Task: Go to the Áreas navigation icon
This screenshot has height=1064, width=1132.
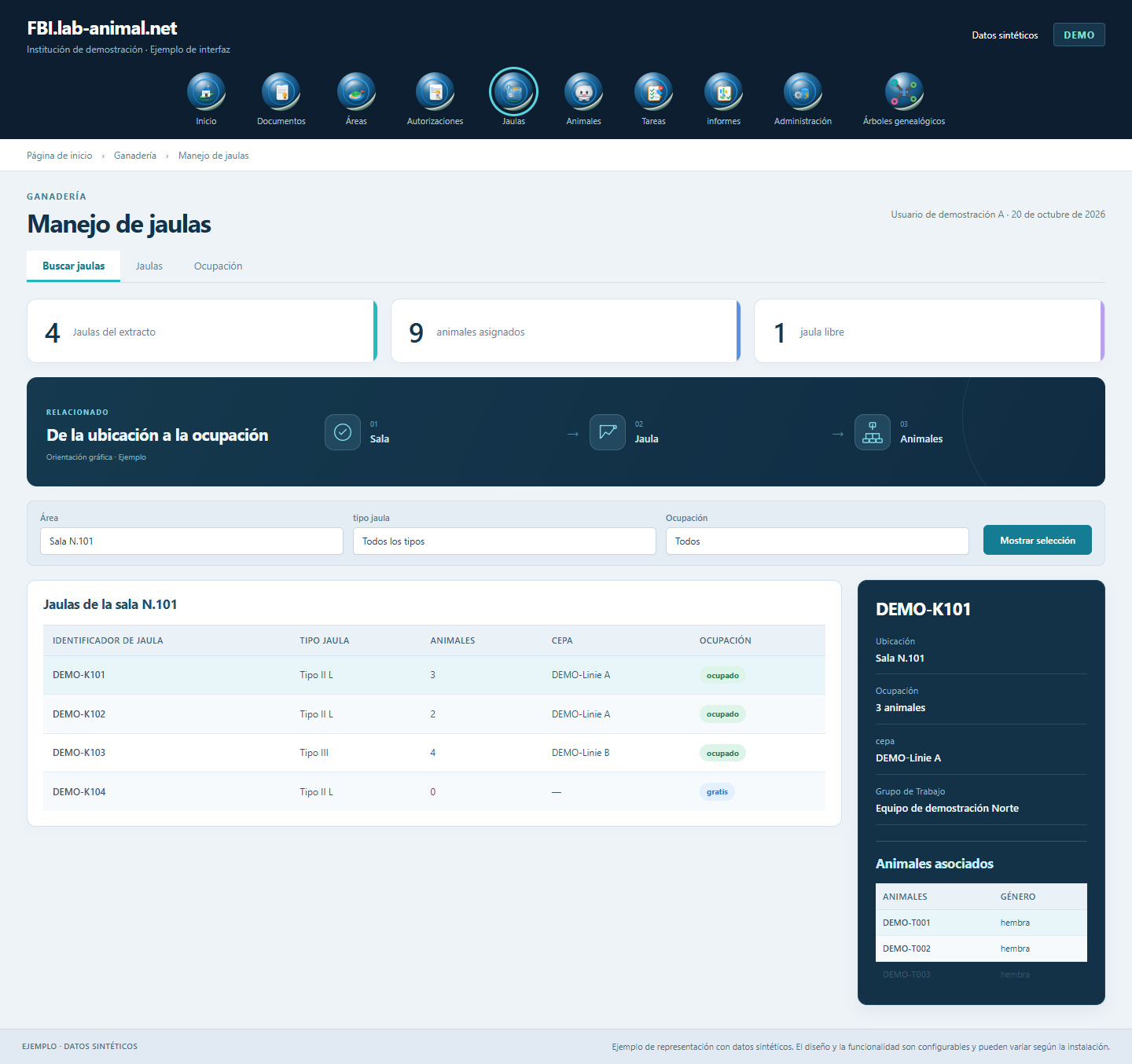Action: [x=356, y=92]
